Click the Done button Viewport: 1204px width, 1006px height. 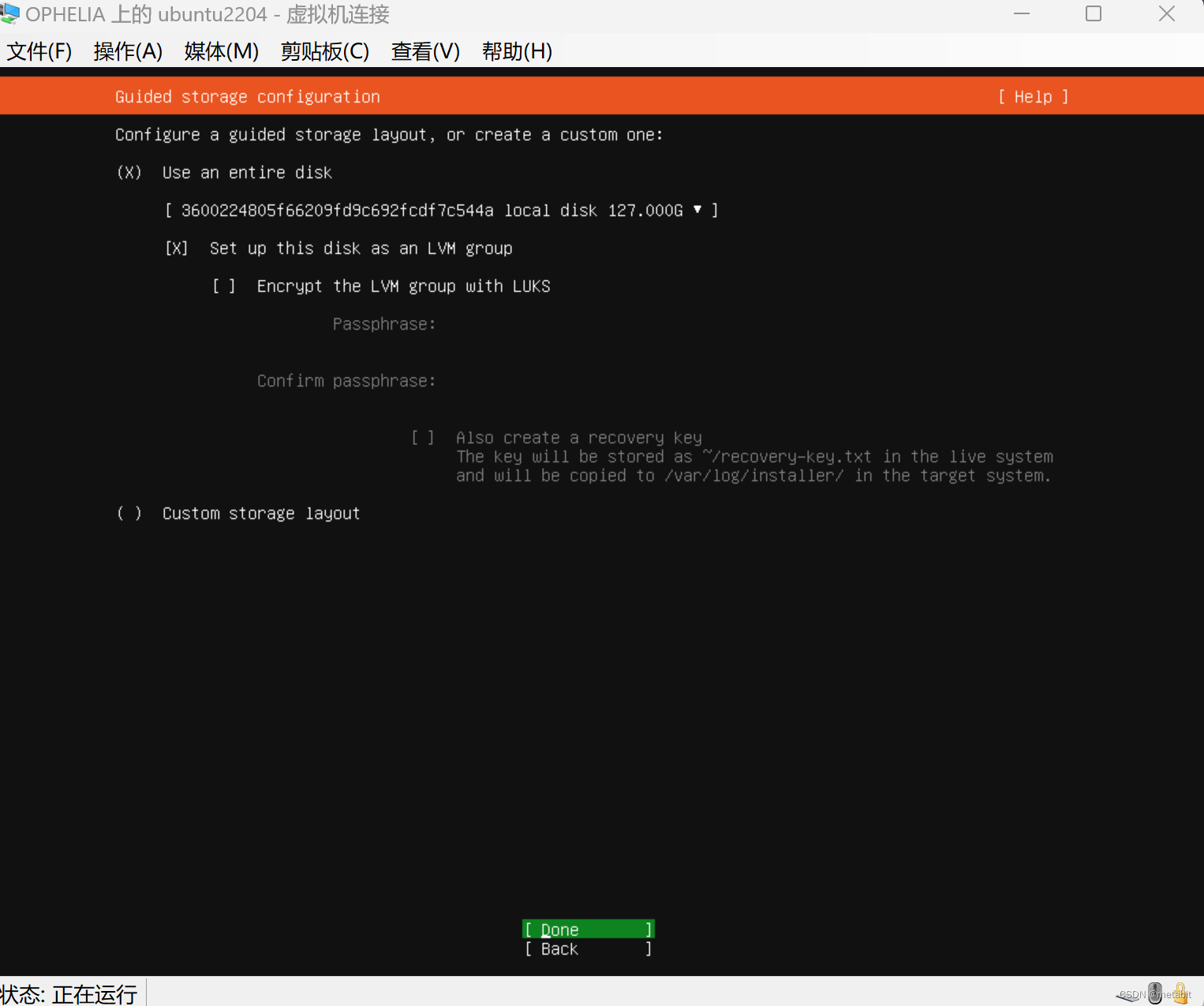click(x=589, y=929)
